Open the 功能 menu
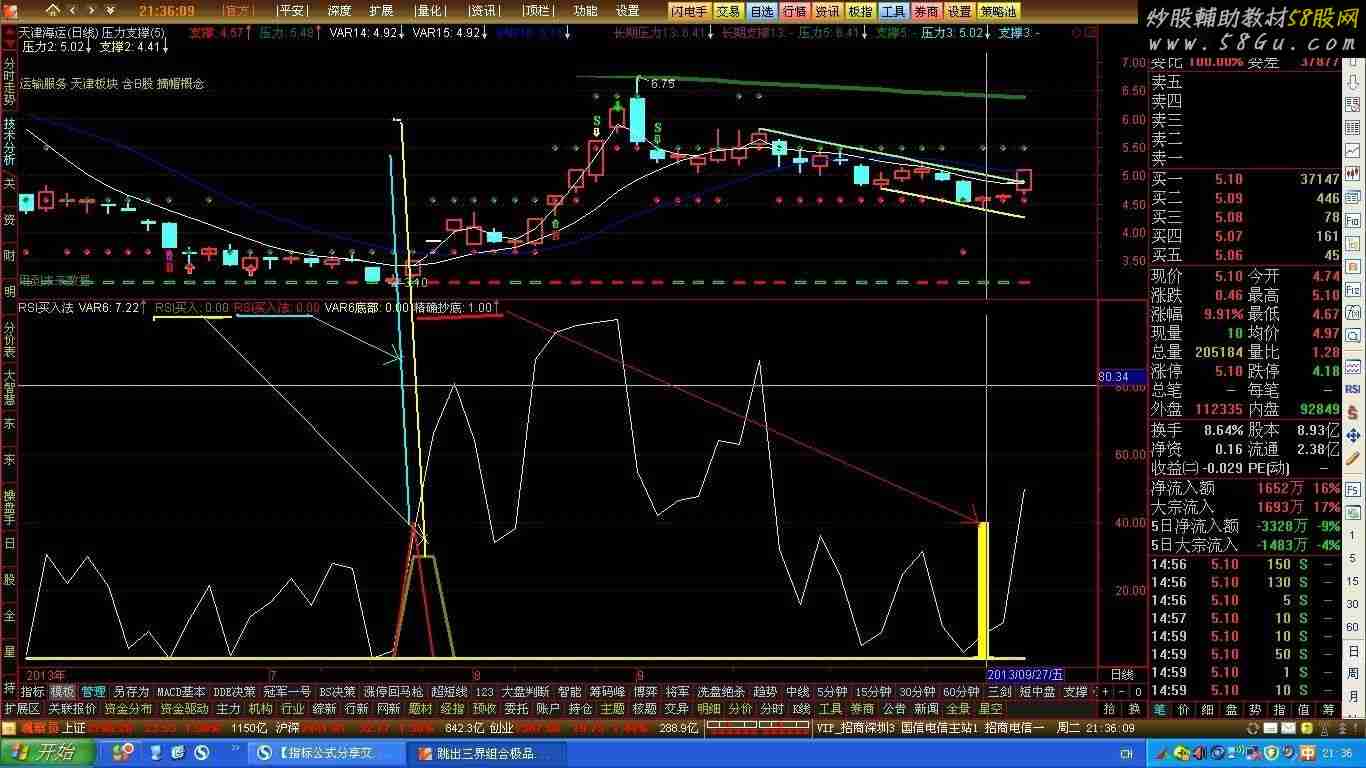Viewport: 1366px width, 768px height. [586, 11]
